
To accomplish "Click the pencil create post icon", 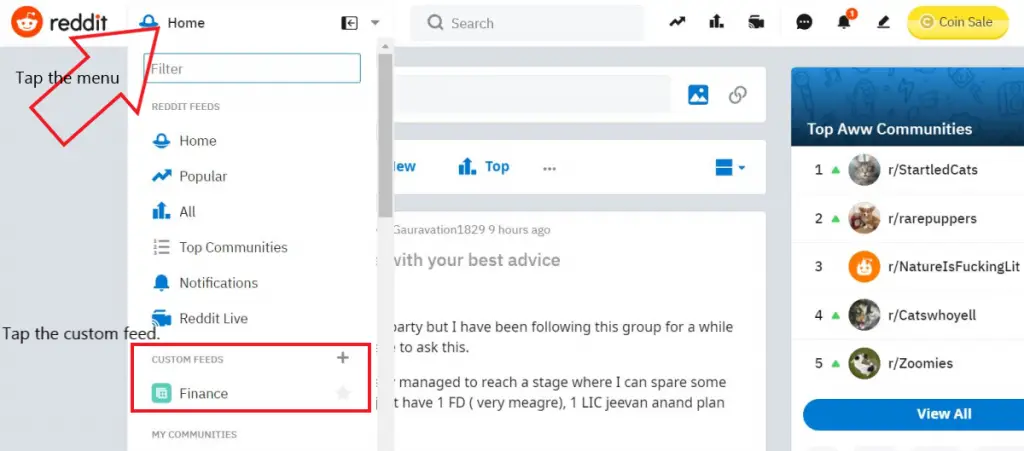I will point(883,22).
